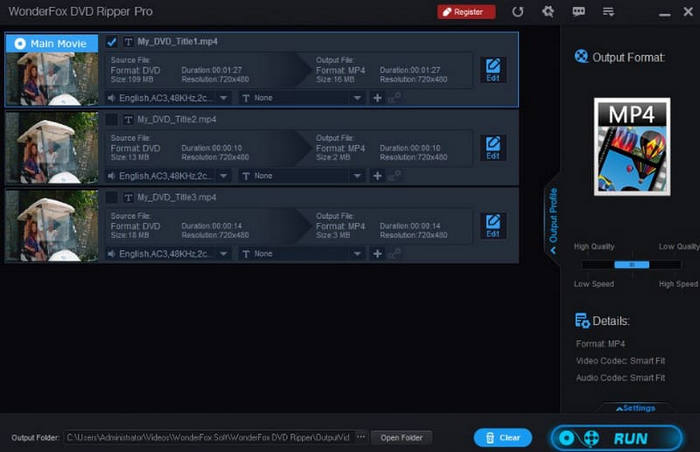Click the quality/speed slider handle
The width and height of the screenshot is (700, 452).
pyautogui.click(x=632, y=265)
